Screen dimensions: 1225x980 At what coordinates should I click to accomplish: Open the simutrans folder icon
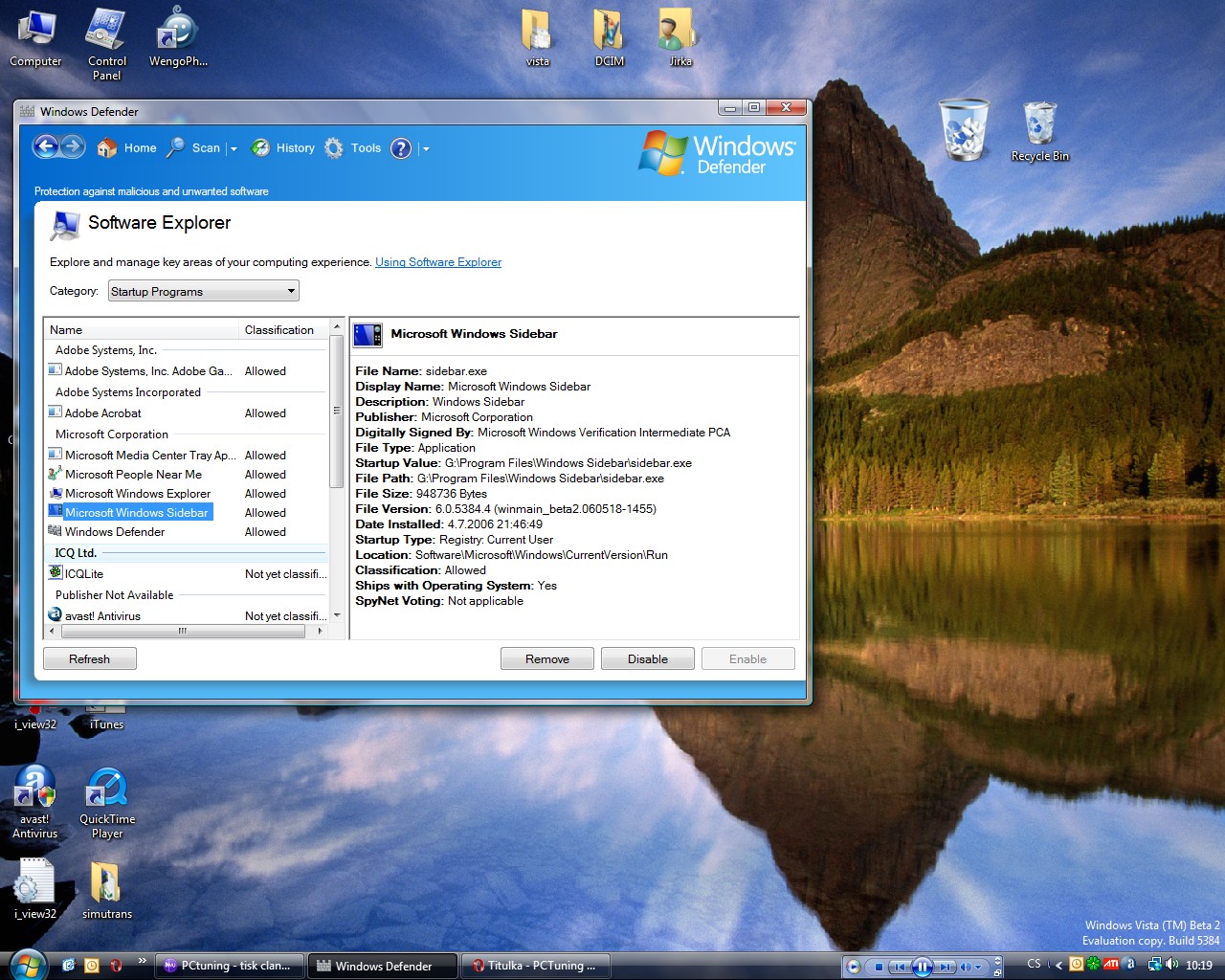[x=107, y=889]
